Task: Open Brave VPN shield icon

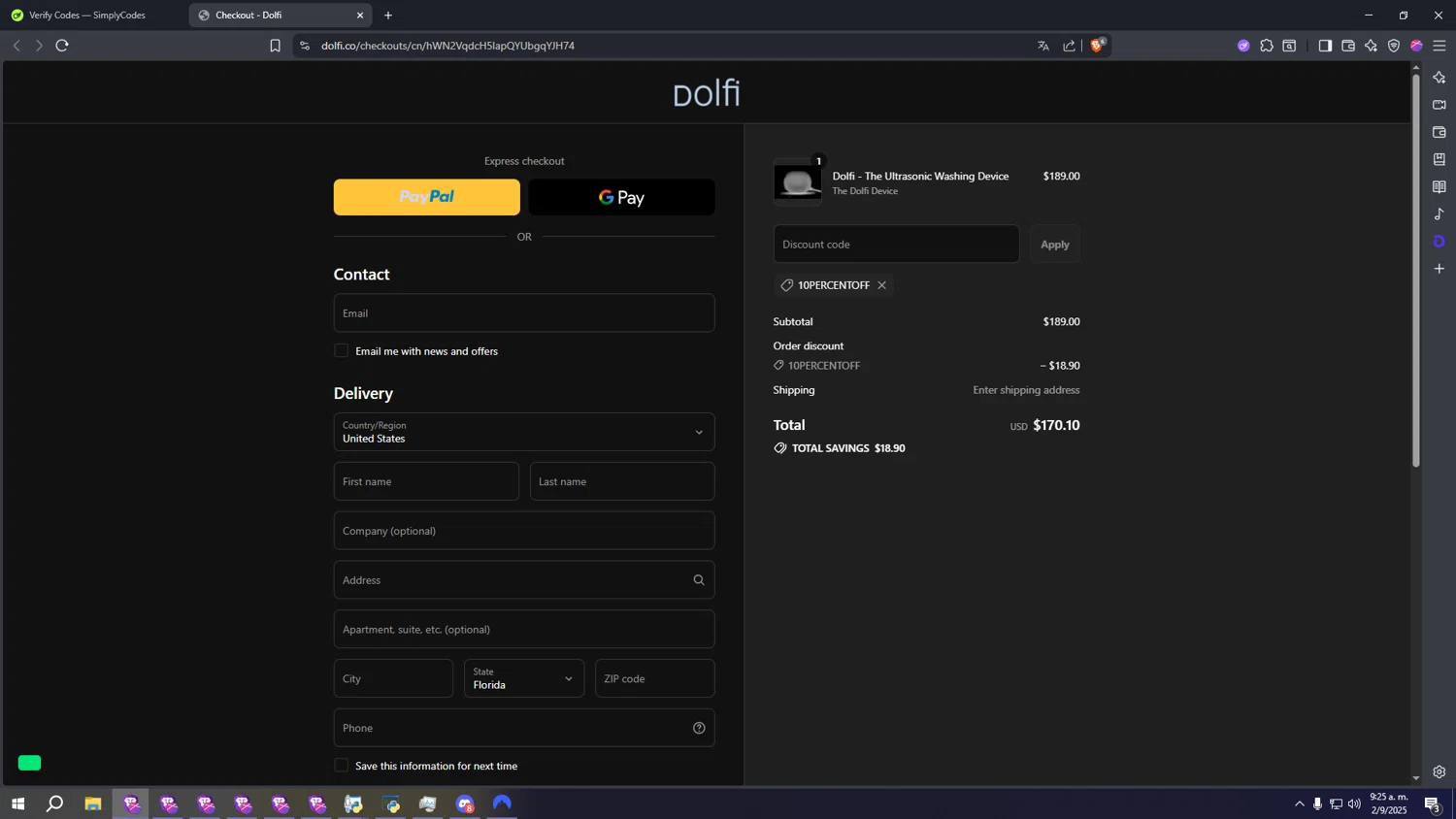Action: (x=1394, y=46)
